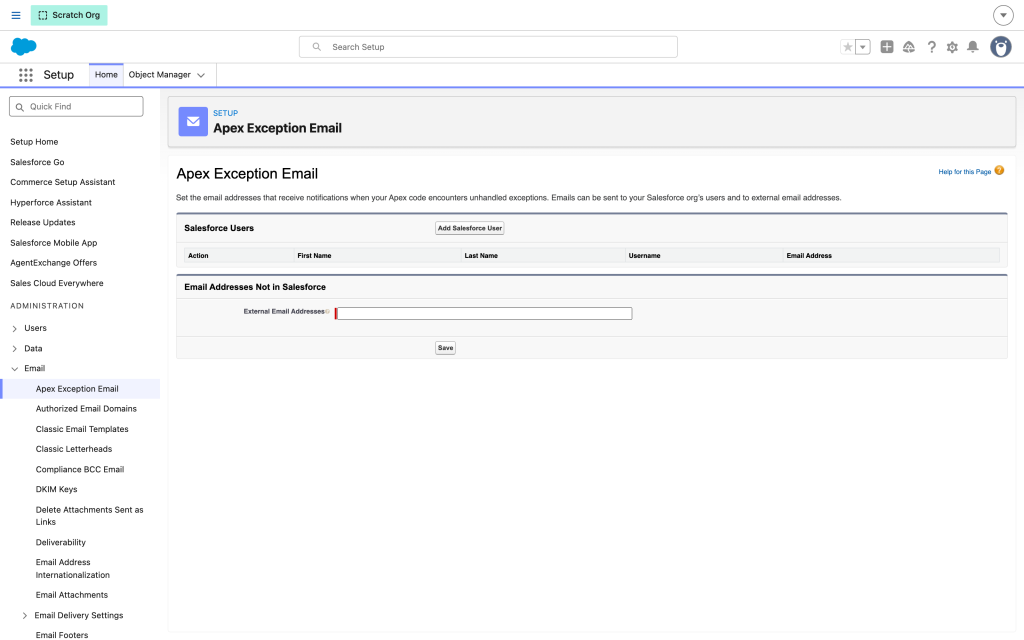
Task: Click the Username column header
Action: click(x=645, y=256)
